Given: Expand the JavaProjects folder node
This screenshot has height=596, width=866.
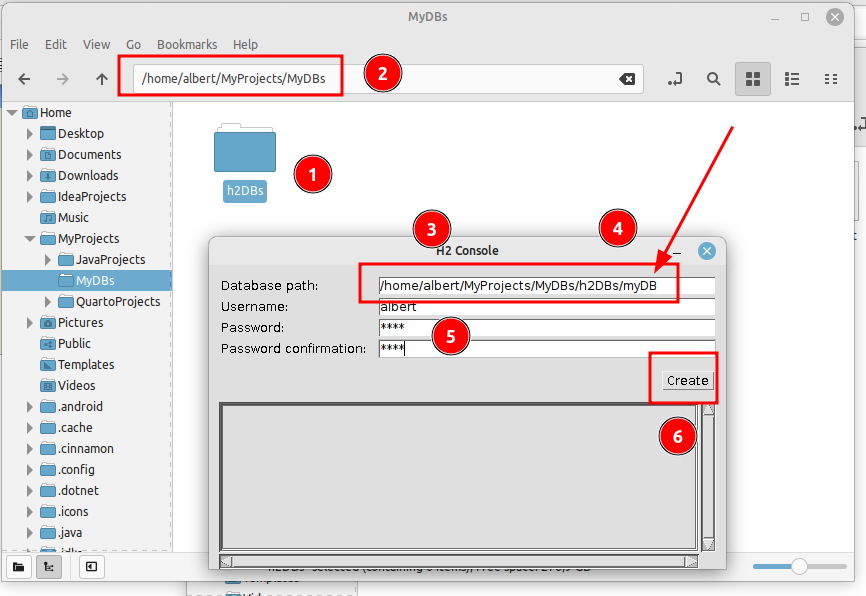Looking at the screenshot, I should (x=47, y=260).
